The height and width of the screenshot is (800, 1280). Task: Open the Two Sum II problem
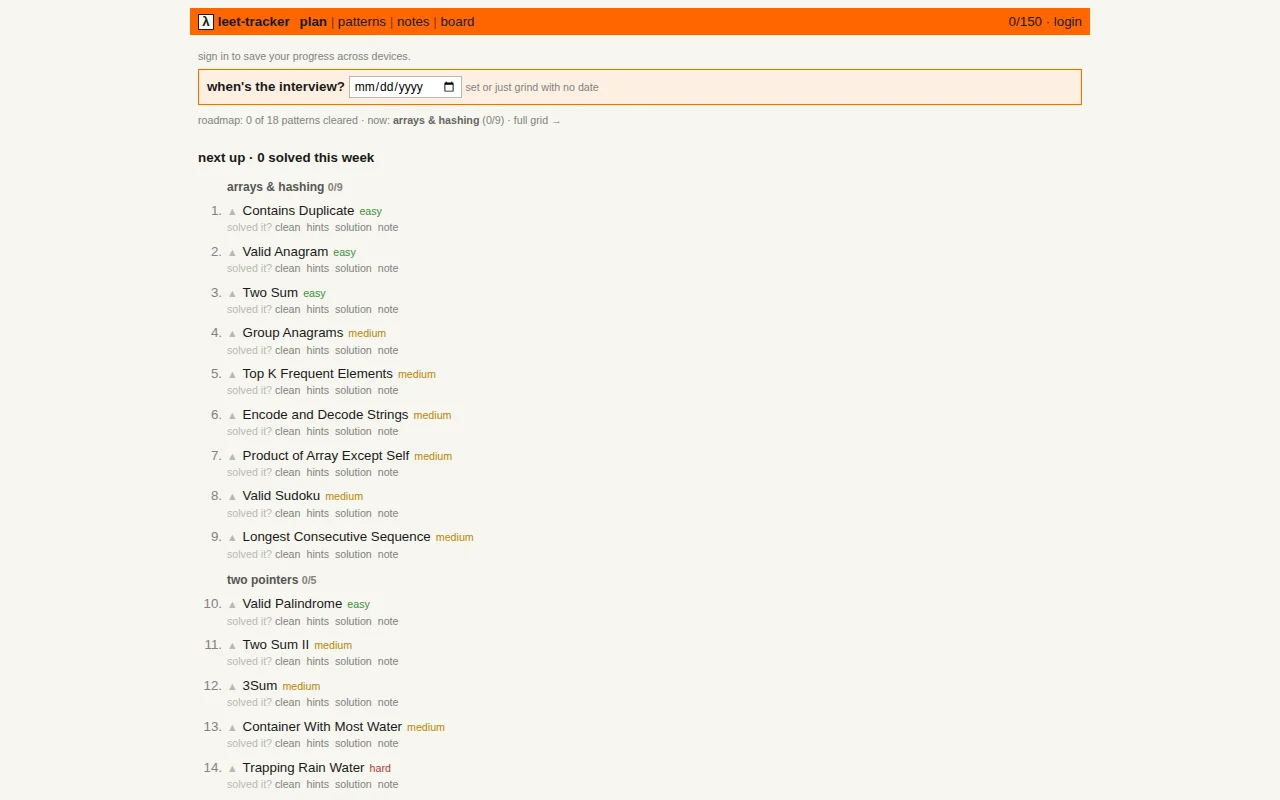(276, 645)
